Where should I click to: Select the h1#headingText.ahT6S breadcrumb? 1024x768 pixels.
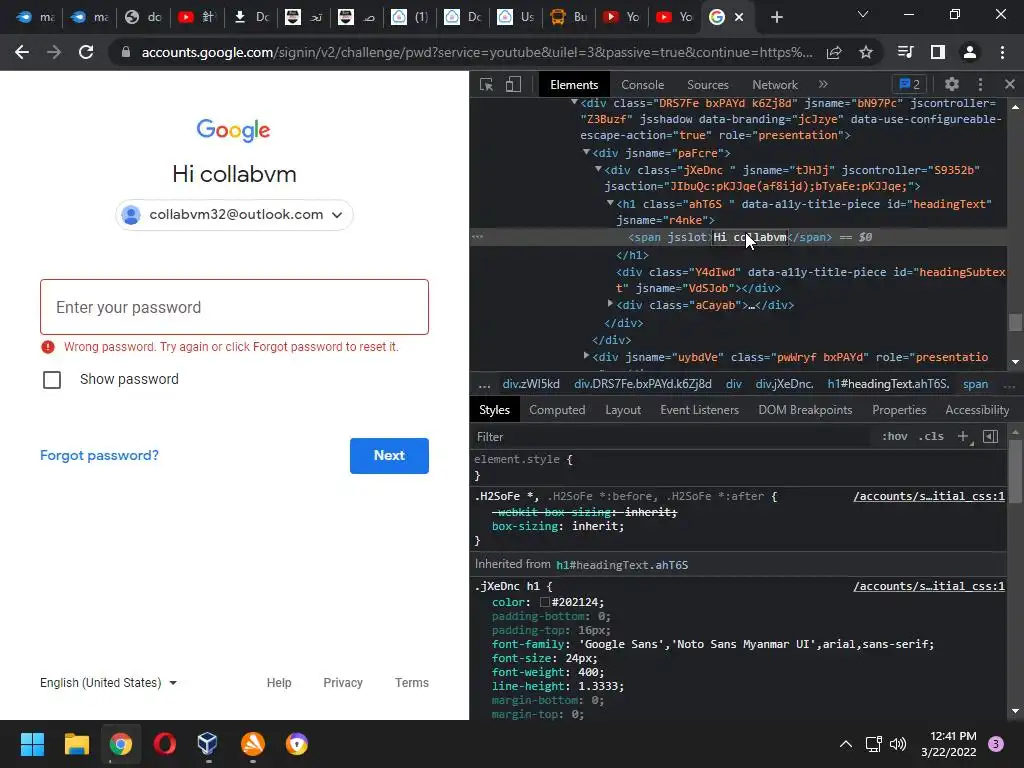click(888, 384)
